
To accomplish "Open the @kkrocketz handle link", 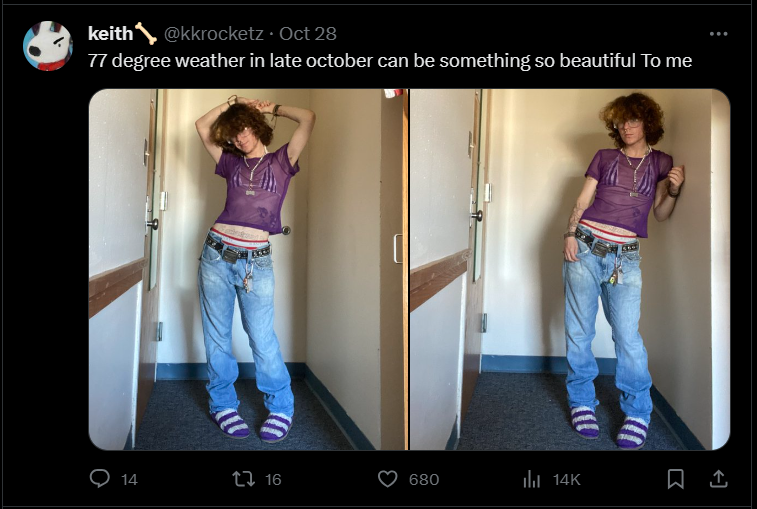I will pyautogui.click(x=213, y=33).
